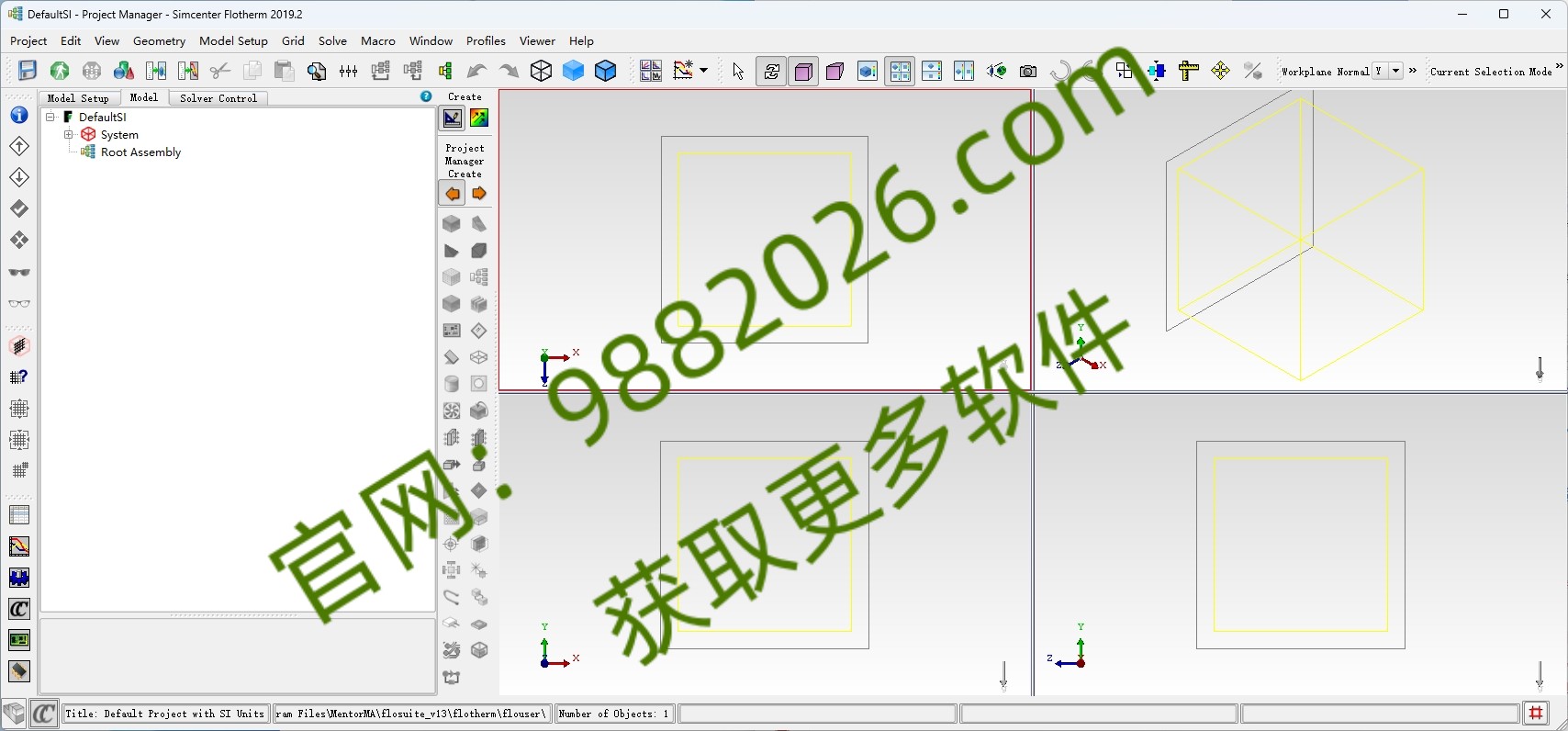The image size is (1568, 731).
Task: Toggle the Project Manager create palette icon
Action: [453, 118]
